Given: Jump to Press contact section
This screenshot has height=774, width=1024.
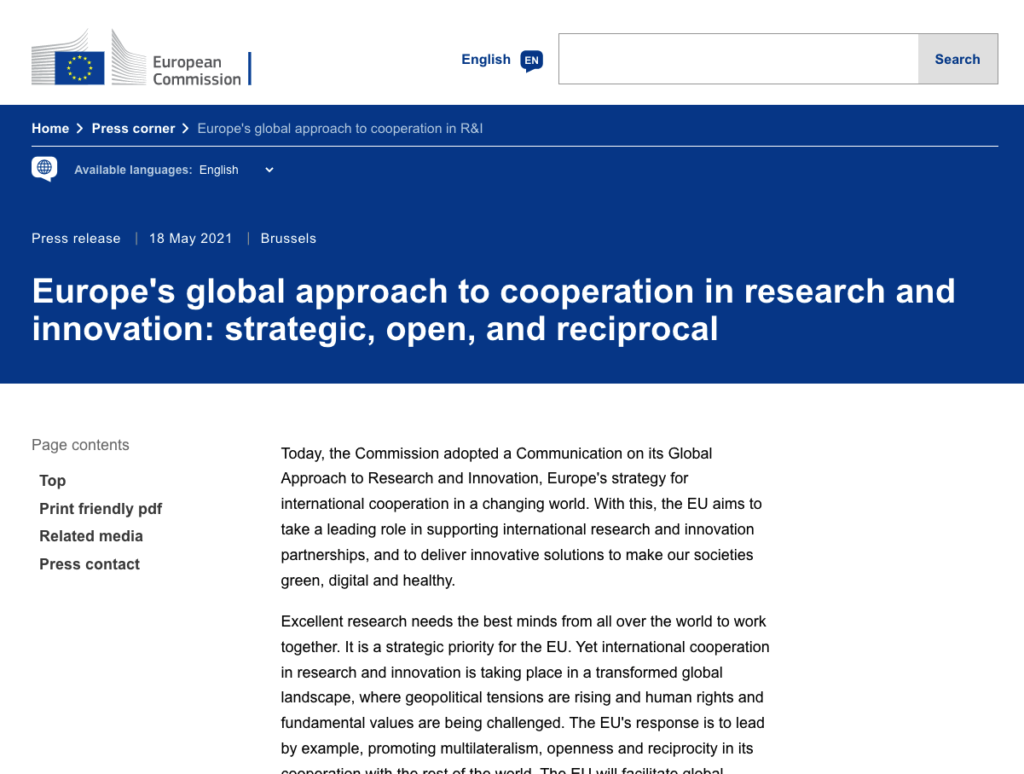Looking at the screenshot, I should click(89, 564).
